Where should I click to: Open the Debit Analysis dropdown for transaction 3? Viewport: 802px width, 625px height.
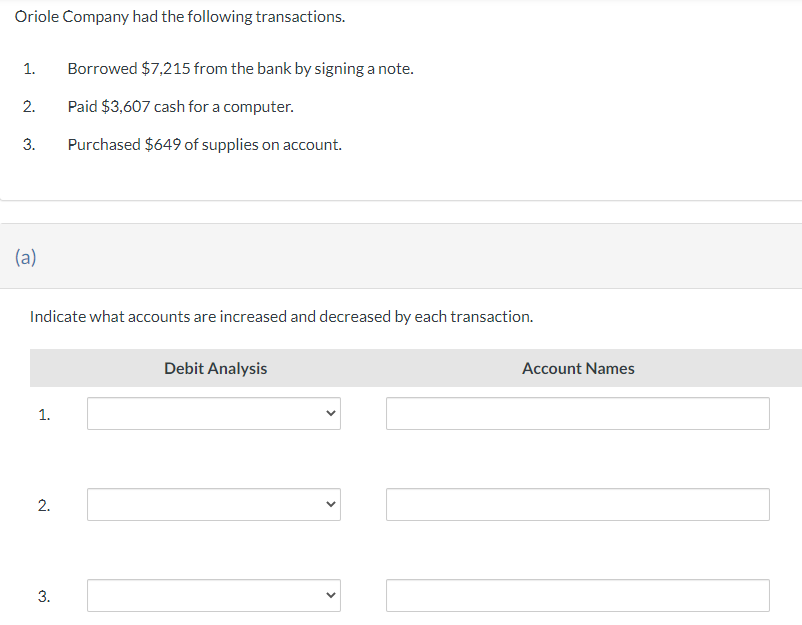[213, 595]
